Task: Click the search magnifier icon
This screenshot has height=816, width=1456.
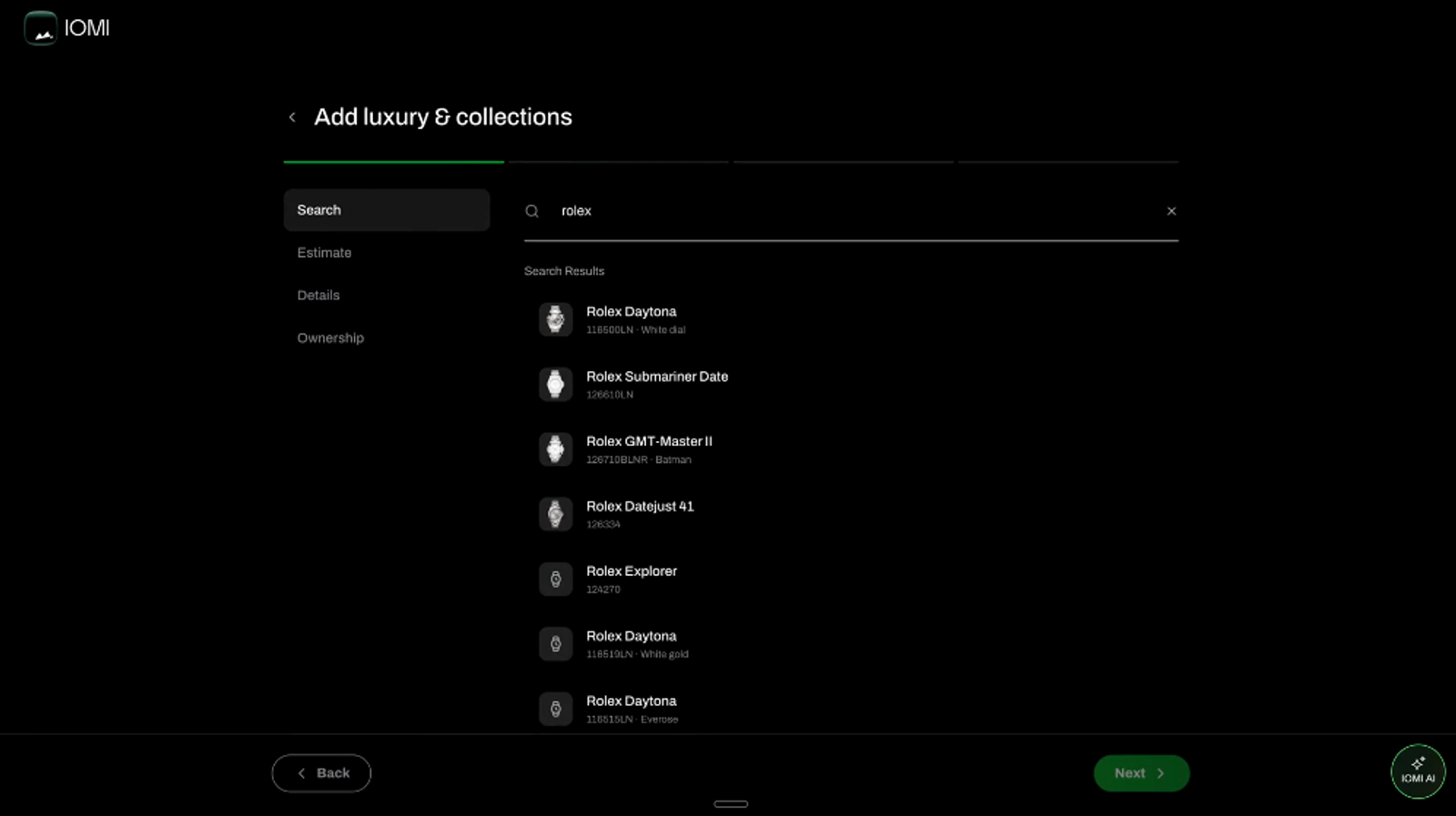Action: click(532, 211)
